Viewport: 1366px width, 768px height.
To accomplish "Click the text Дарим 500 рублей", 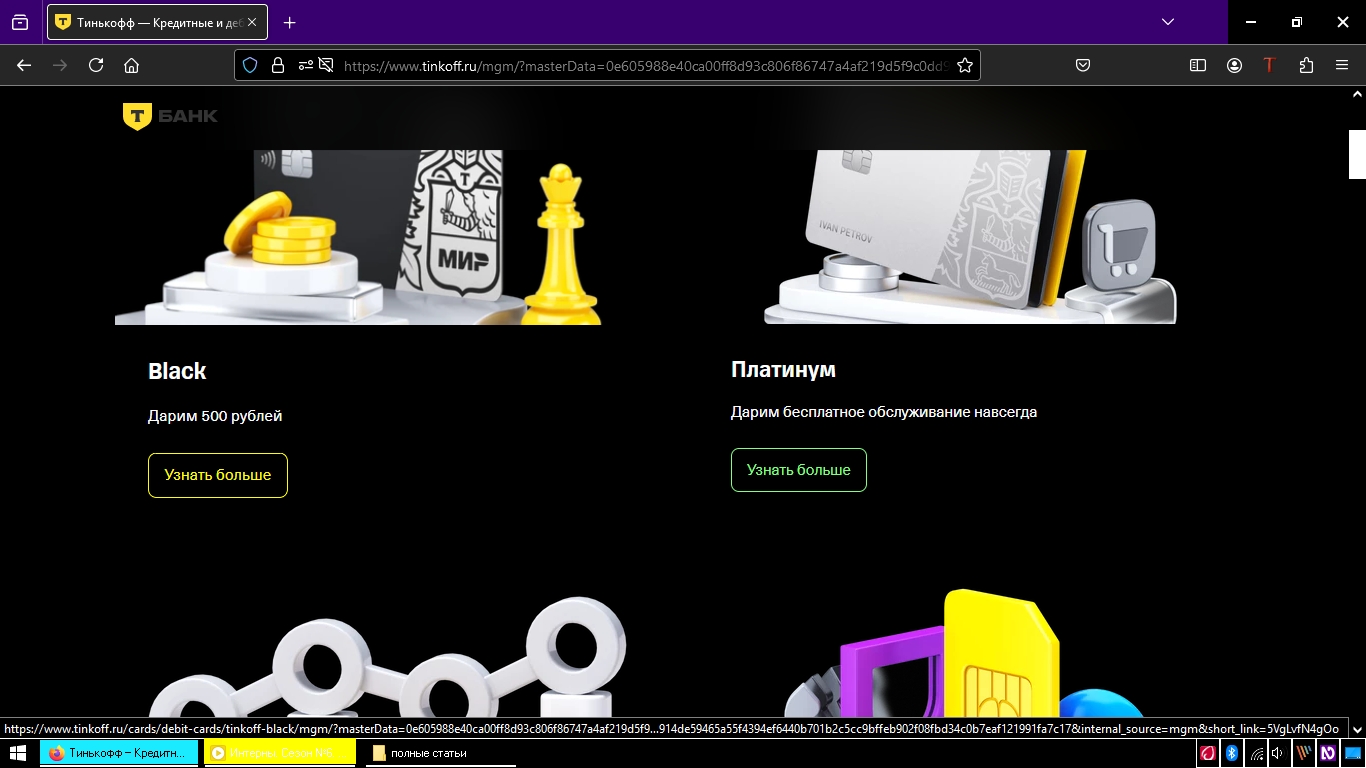I will (215, 416).
